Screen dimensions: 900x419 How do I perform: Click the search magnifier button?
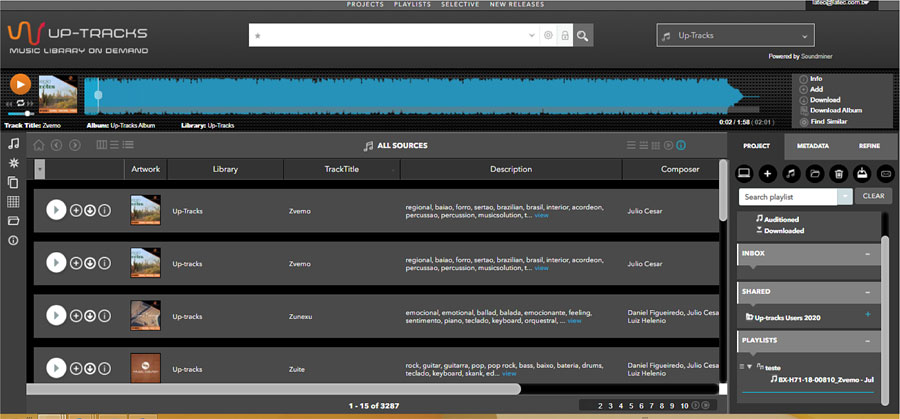pyautogui.click(x=583, y=36)
